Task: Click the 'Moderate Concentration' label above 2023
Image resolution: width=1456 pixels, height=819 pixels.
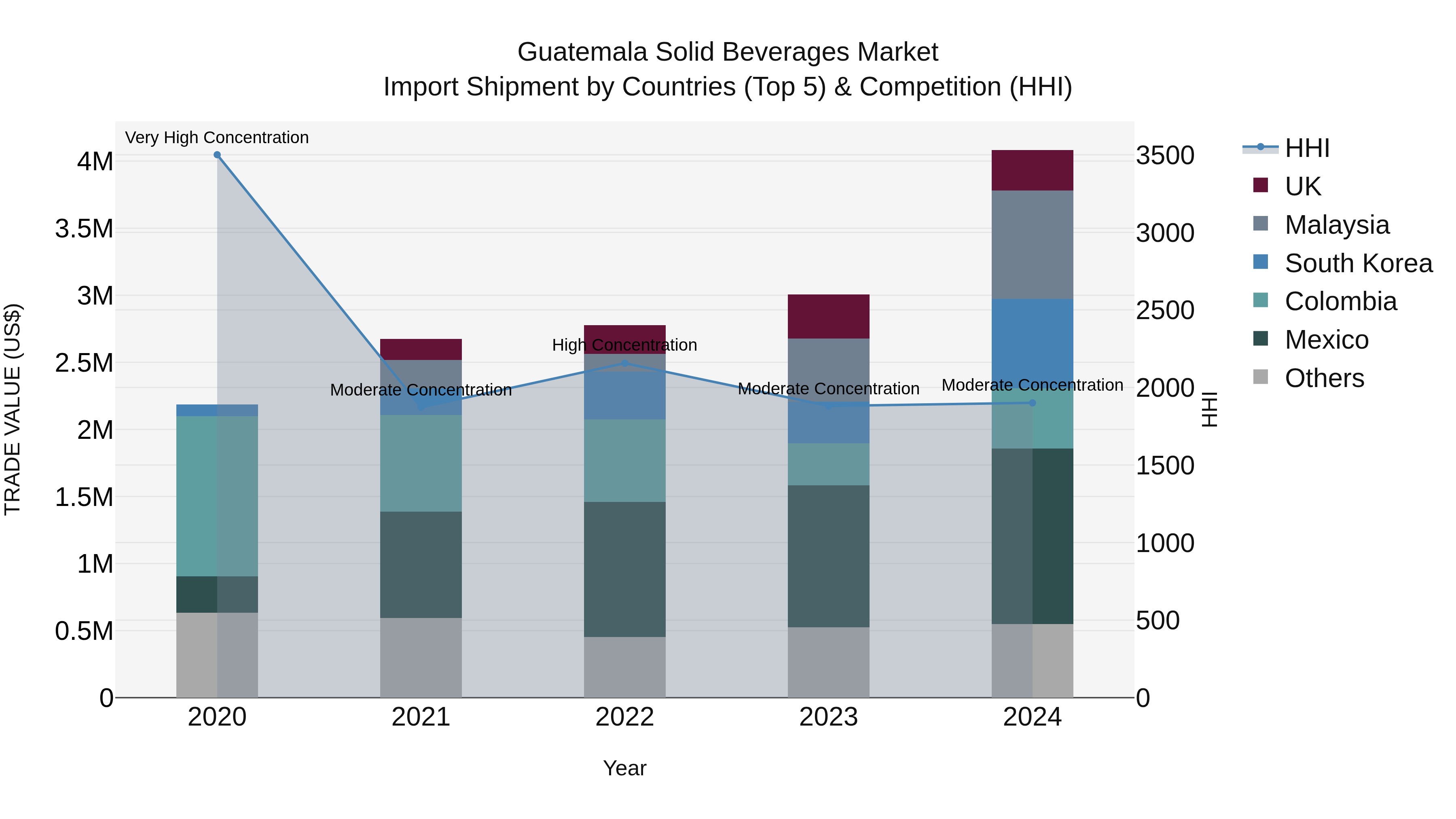Action: tap(829, 389)
